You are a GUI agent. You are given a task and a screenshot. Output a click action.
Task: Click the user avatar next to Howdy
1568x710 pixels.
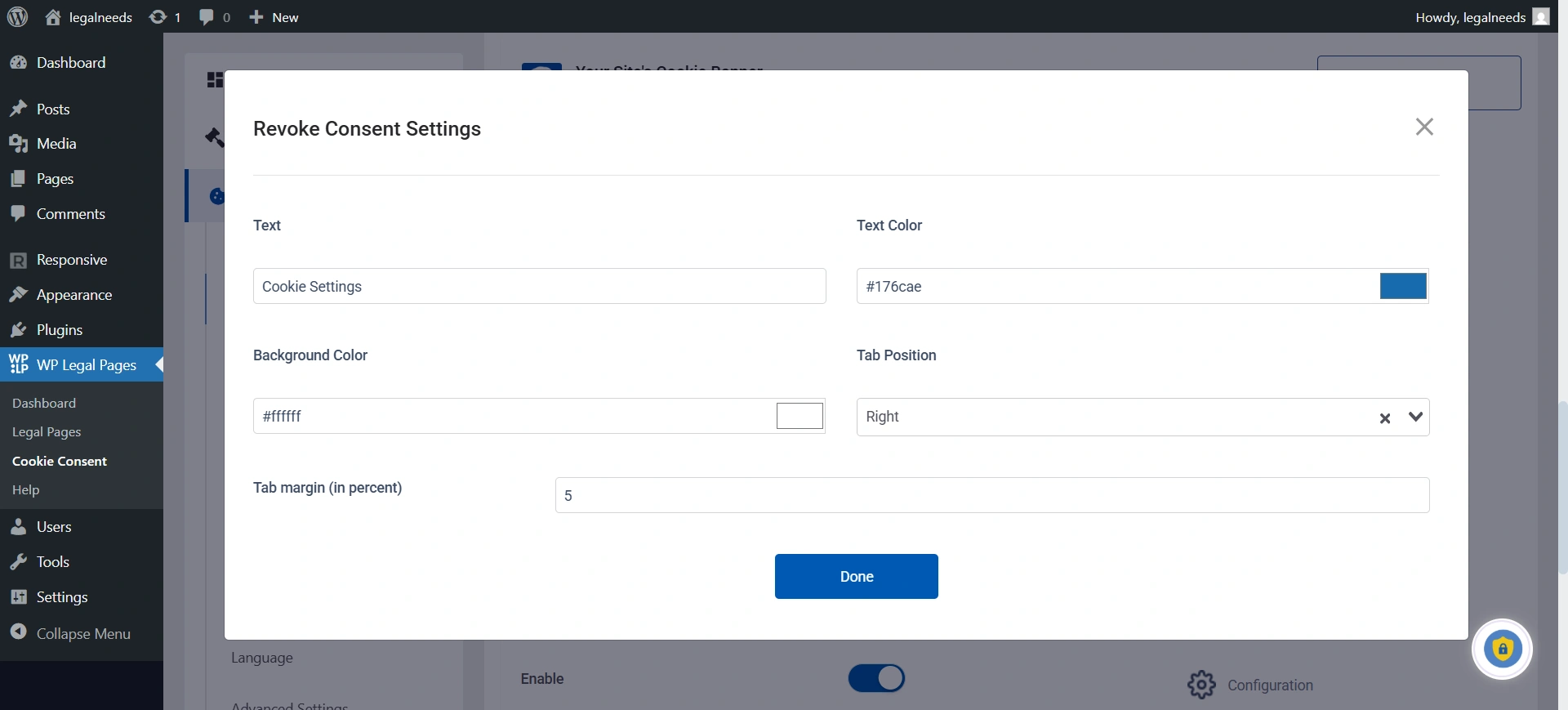(1541, 17)
